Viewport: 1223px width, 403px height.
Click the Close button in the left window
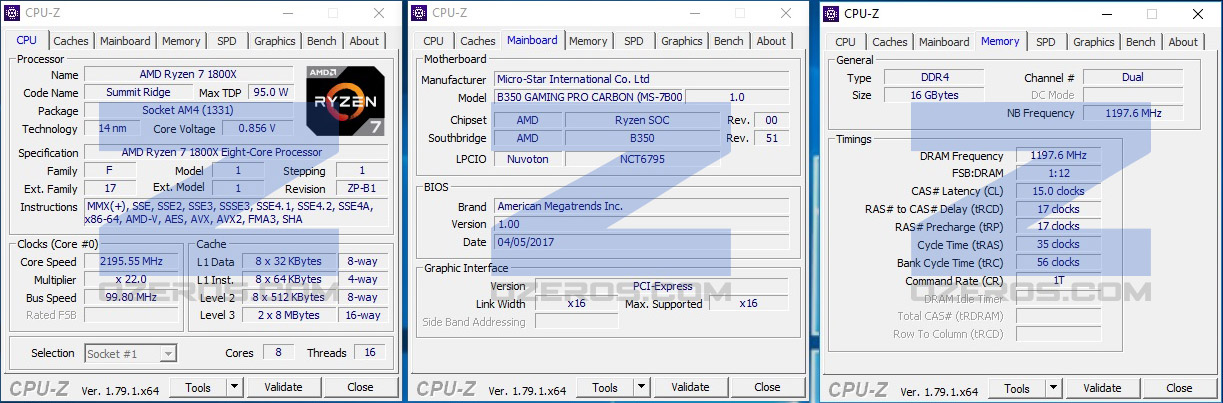pyautogui.click(x=360, y=387)
